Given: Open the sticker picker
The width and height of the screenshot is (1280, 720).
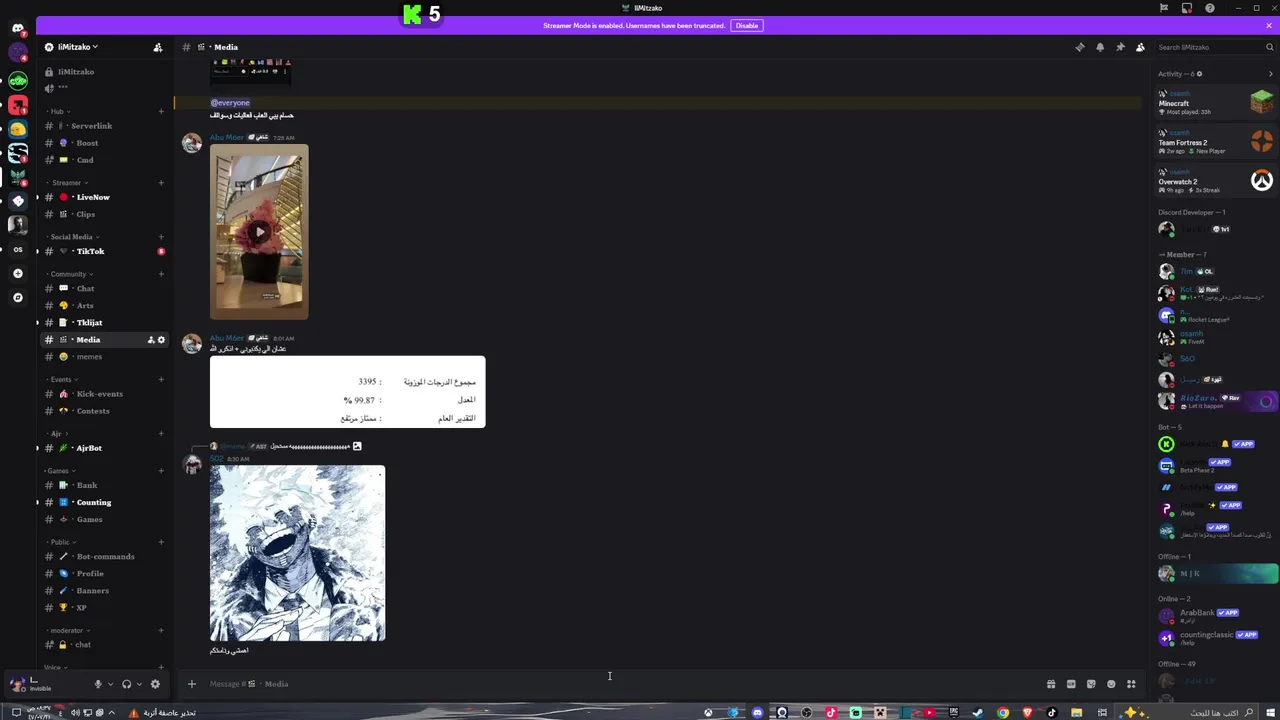Looking at the screenshot, I should point(1091,684).
